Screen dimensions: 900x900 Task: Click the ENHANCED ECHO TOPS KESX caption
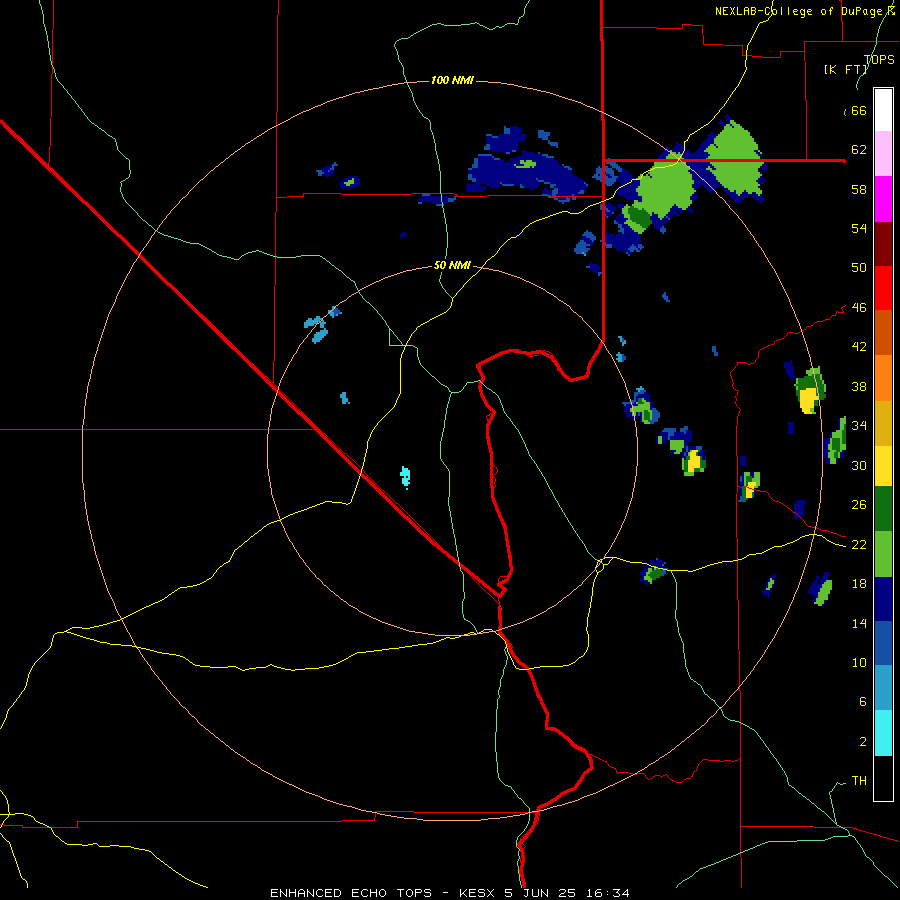click(449, 893)
